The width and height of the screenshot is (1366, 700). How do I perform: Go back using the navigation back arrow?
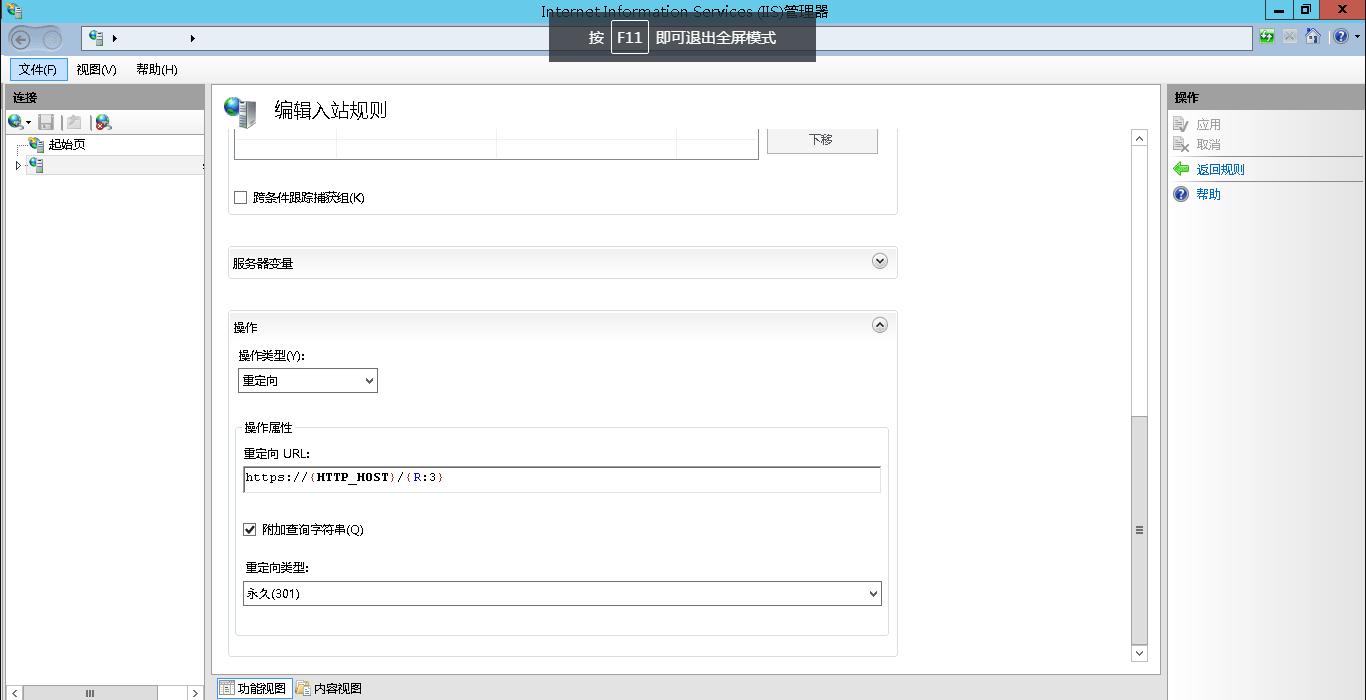[21, 39]
